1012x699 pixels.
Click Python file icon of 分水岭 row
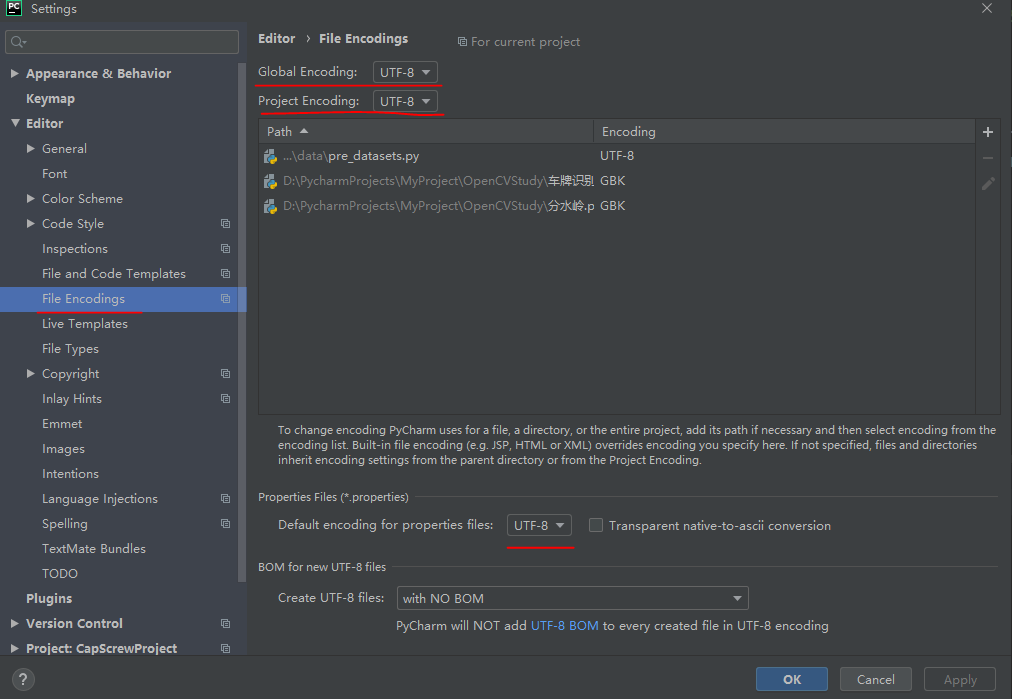(x=270, y=207)
